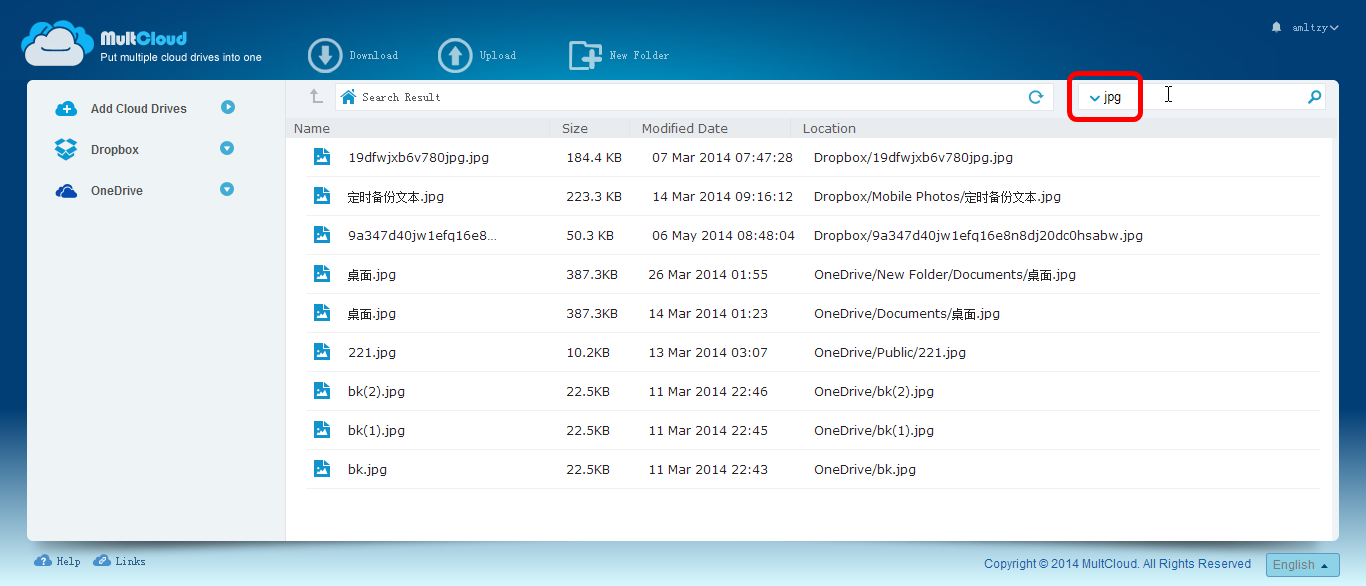1366x586 pixels.
Task: Open notifications bell icon
Action: point(1276,27)
